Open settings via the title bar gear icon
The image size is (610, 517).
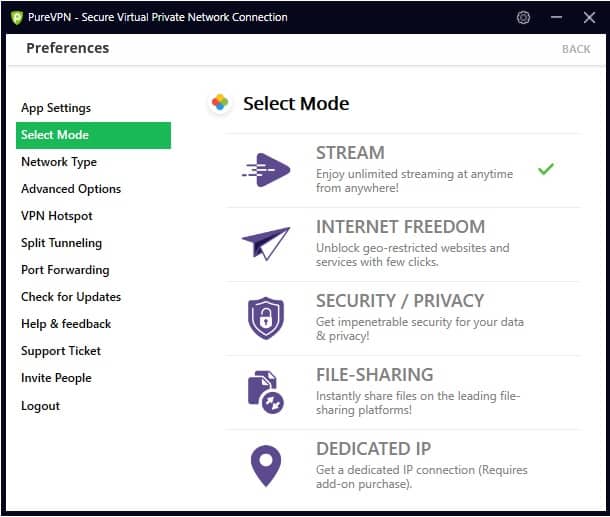tap(523, 18)
